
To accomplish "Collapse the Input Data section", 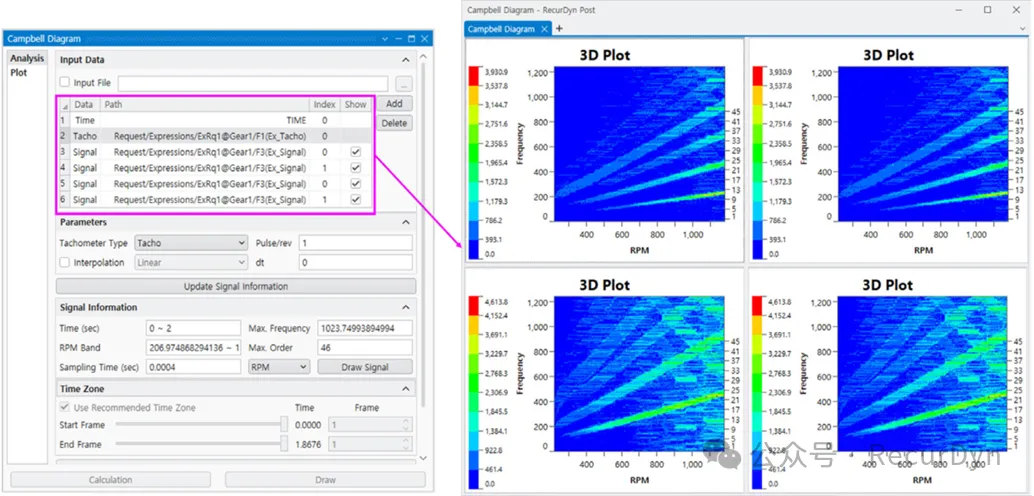I will (407, 60).
